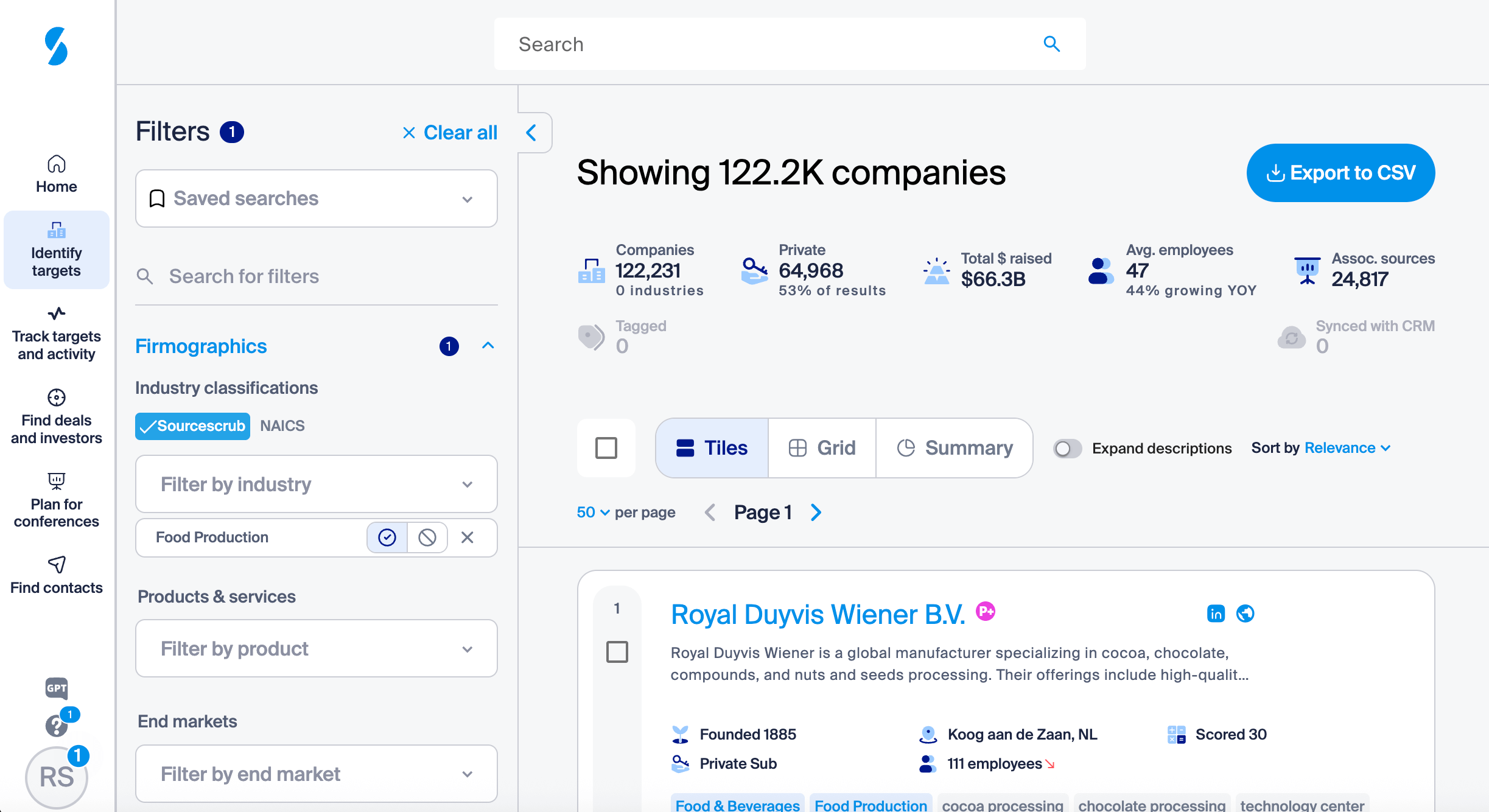The image size is (1489, 812).
Task: Toggle Expand descriptions switch
Action: (1067, 449)
